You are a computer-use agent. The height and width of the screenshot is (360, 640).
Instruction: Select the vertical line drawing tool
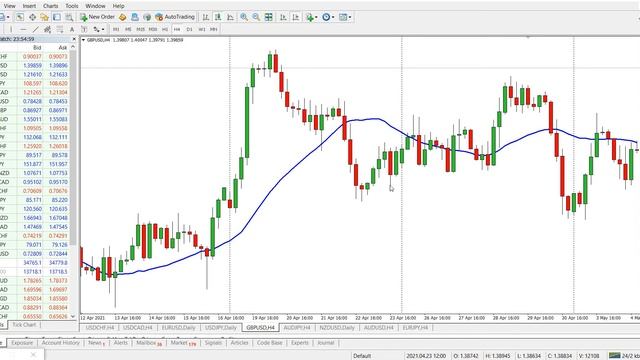(11, 29)
